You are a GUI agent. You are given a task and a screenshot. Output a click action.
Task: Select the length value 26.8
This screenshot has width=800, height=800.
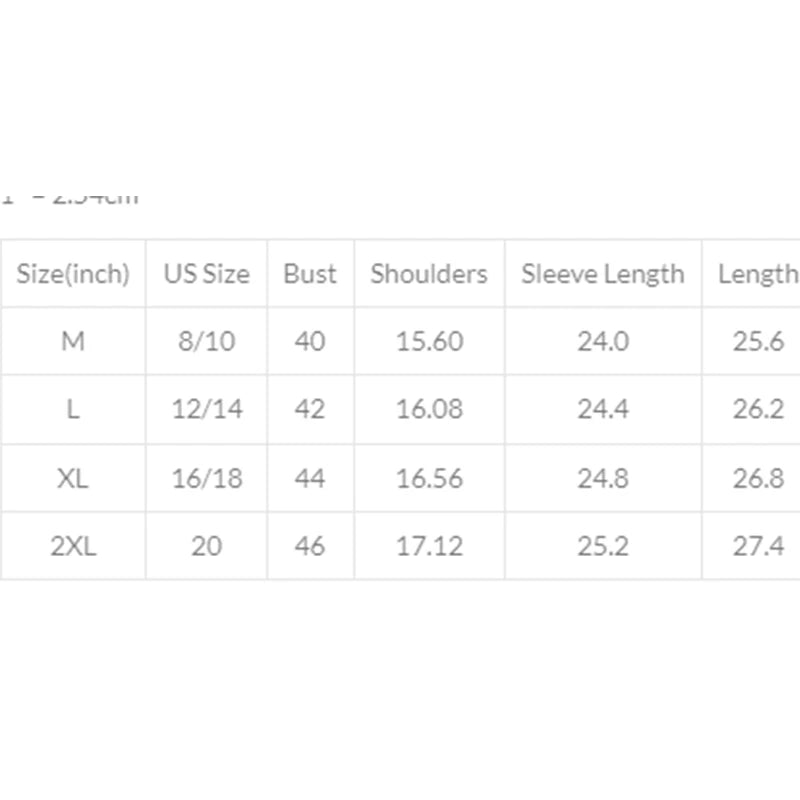(x=758, y=478)
